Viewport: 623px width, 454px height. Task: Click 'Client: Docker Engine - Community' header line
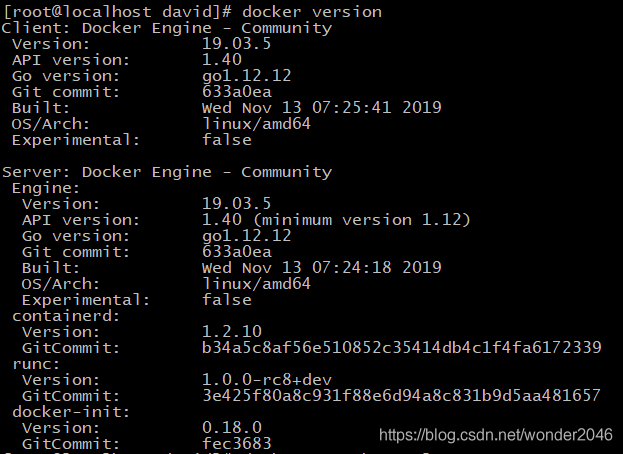click(x=167, y=28)
